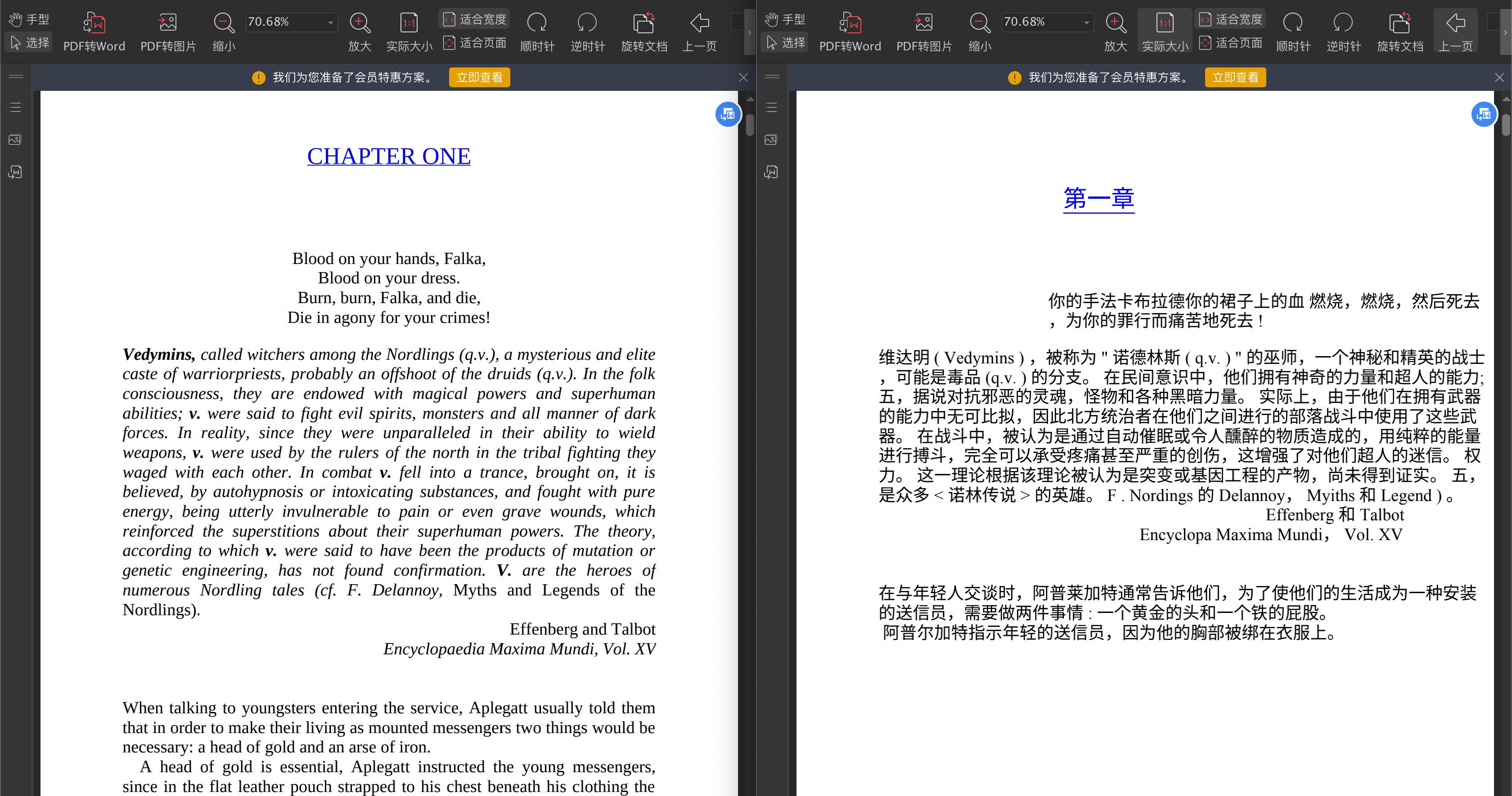Toggle 适合页面 fit page in right pane

(x=1230, y=43)
